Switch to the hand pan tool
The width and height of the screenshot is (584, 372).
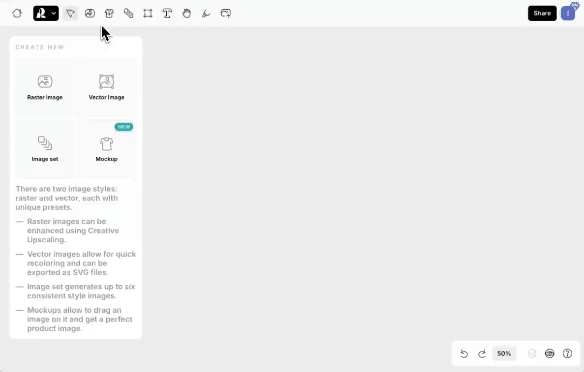(187, 13)
